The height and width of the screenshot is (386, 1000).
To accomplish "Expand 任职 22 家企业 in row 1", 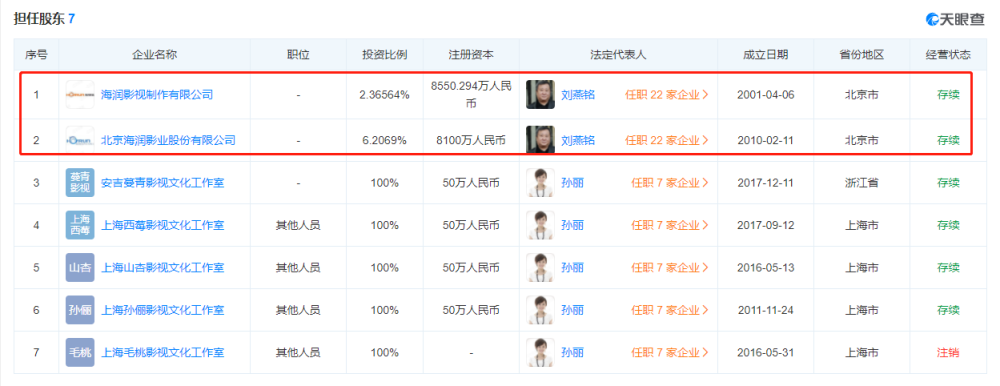I will pos(667,95).
